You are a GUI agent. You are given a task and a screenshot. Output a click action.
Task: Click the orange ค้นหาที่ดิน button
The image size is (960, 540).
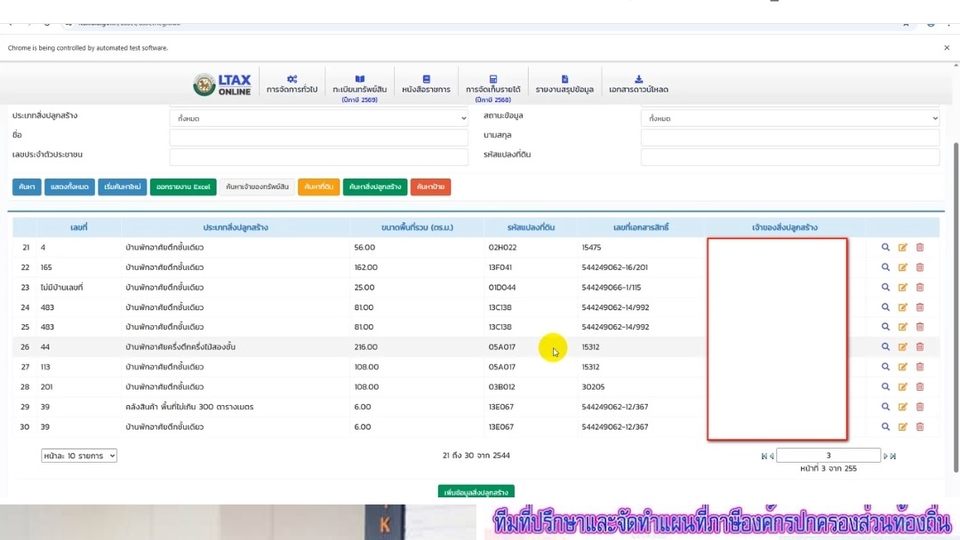pos(319,187)
